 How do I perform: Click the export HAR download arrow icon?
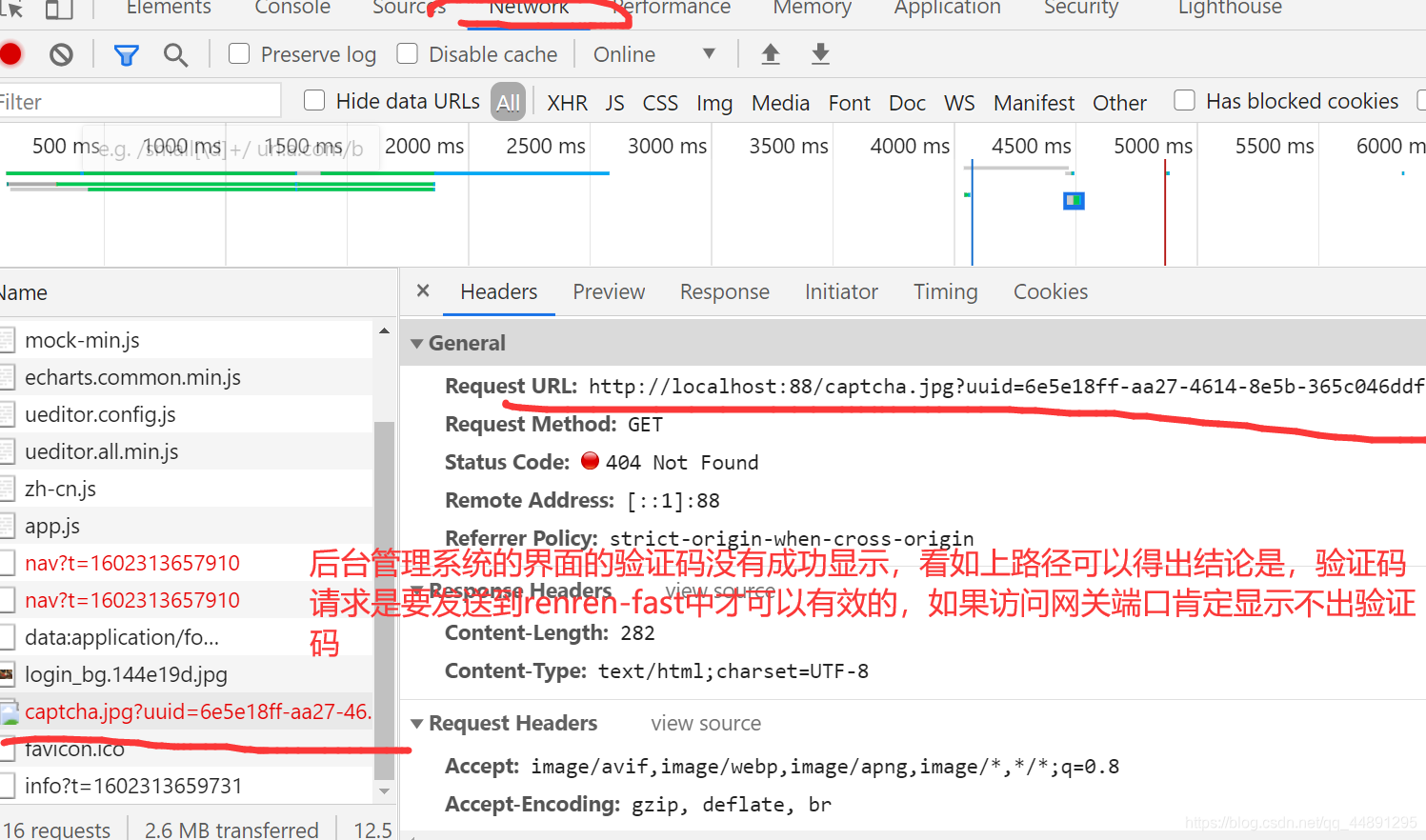(x=820, y=54)
